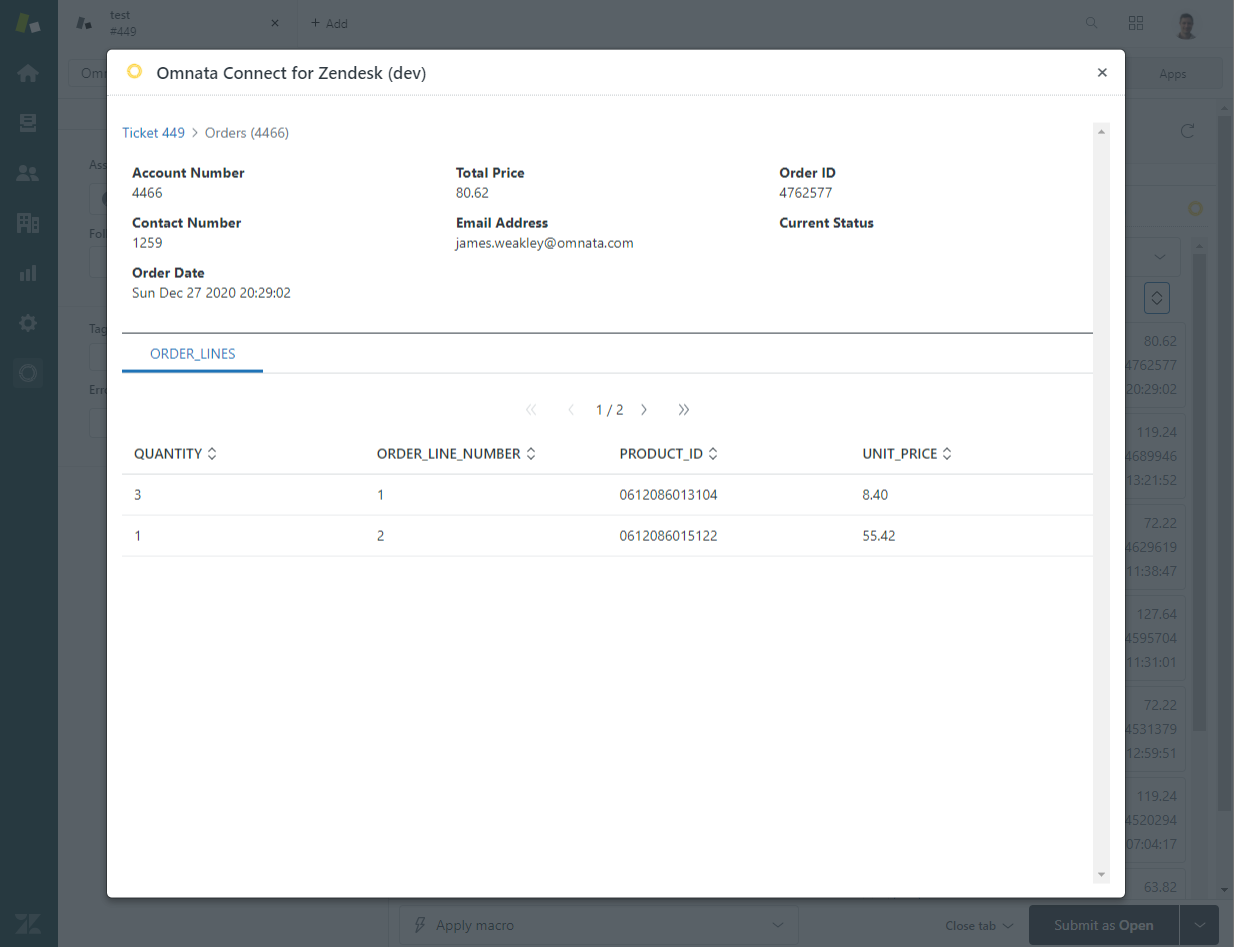Open Omnata app icon in sidebar
Image resolution: width=1234 pixels, height=947 pixels.
[28, 373]
